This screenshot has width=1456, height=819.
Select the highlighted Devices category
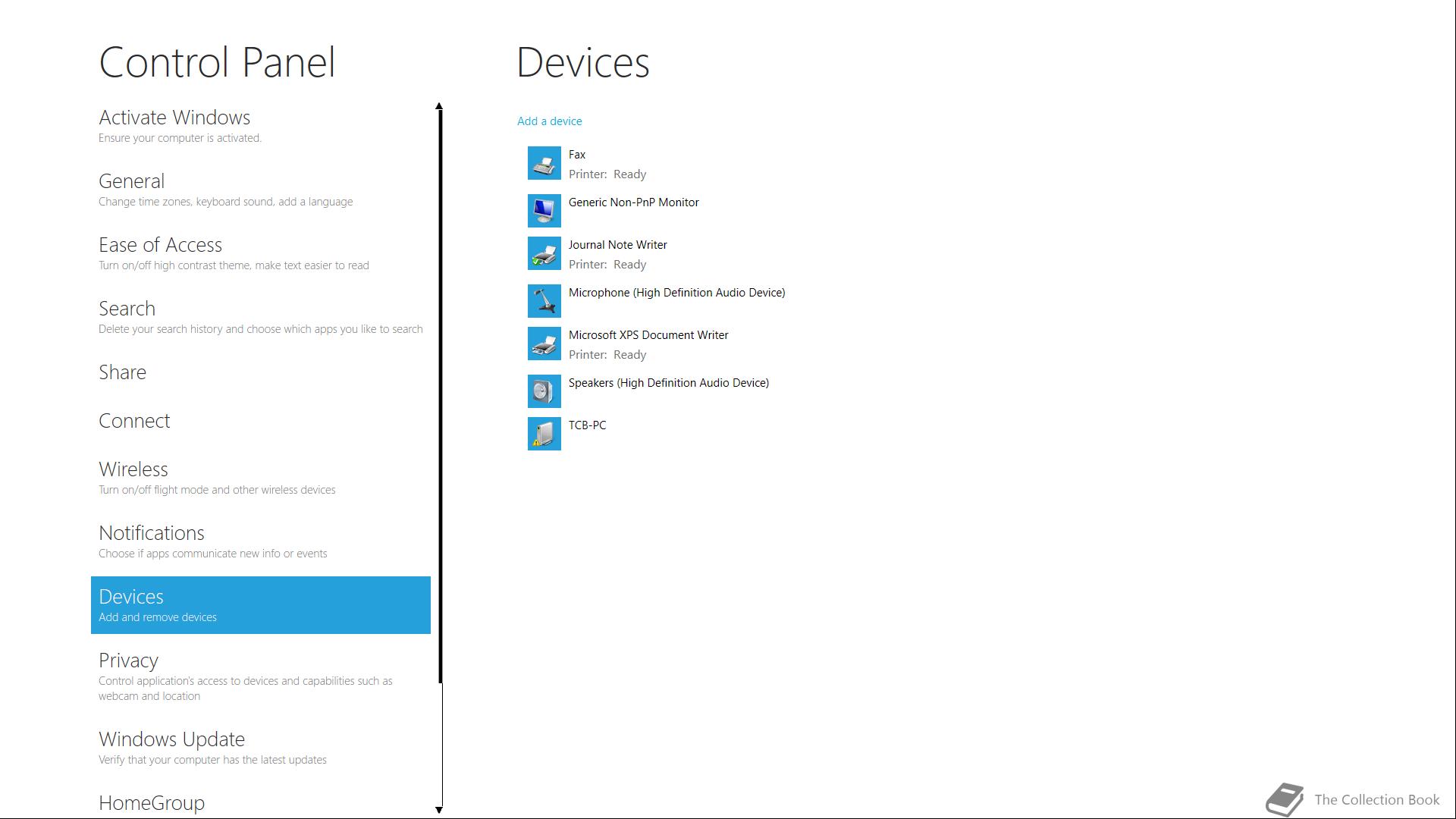tap(261, 605)
